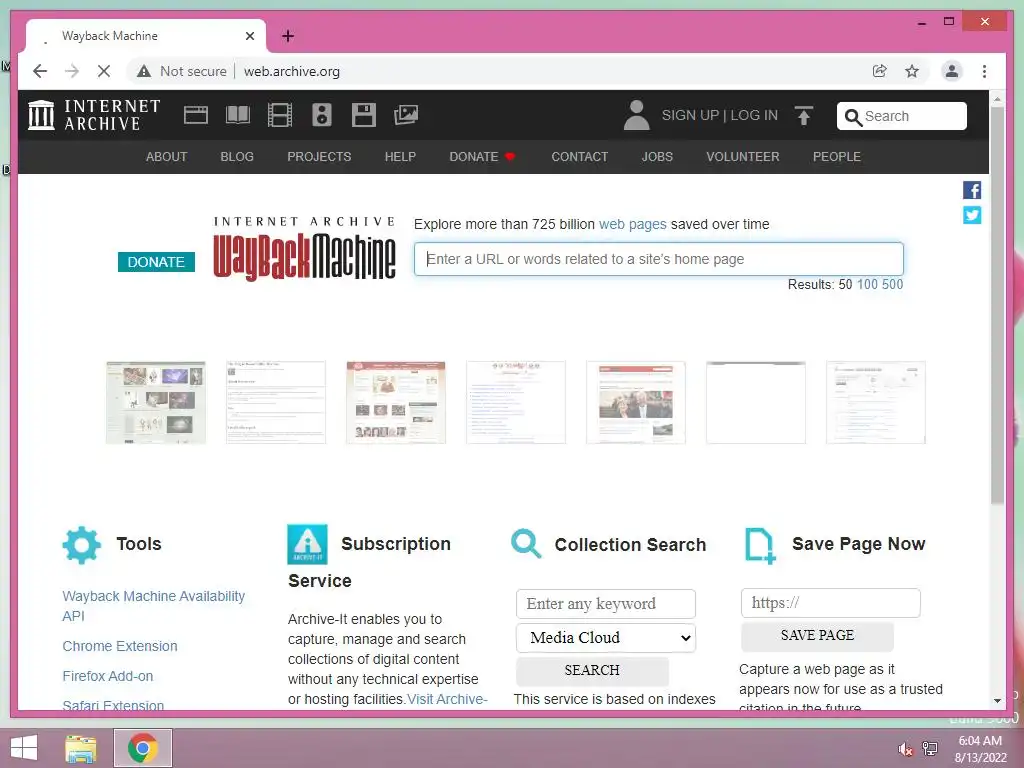Image resolution: width=1024 pixels, height=768 pixels.
Task: Go back to previous page
Action: tap(40, 71)
